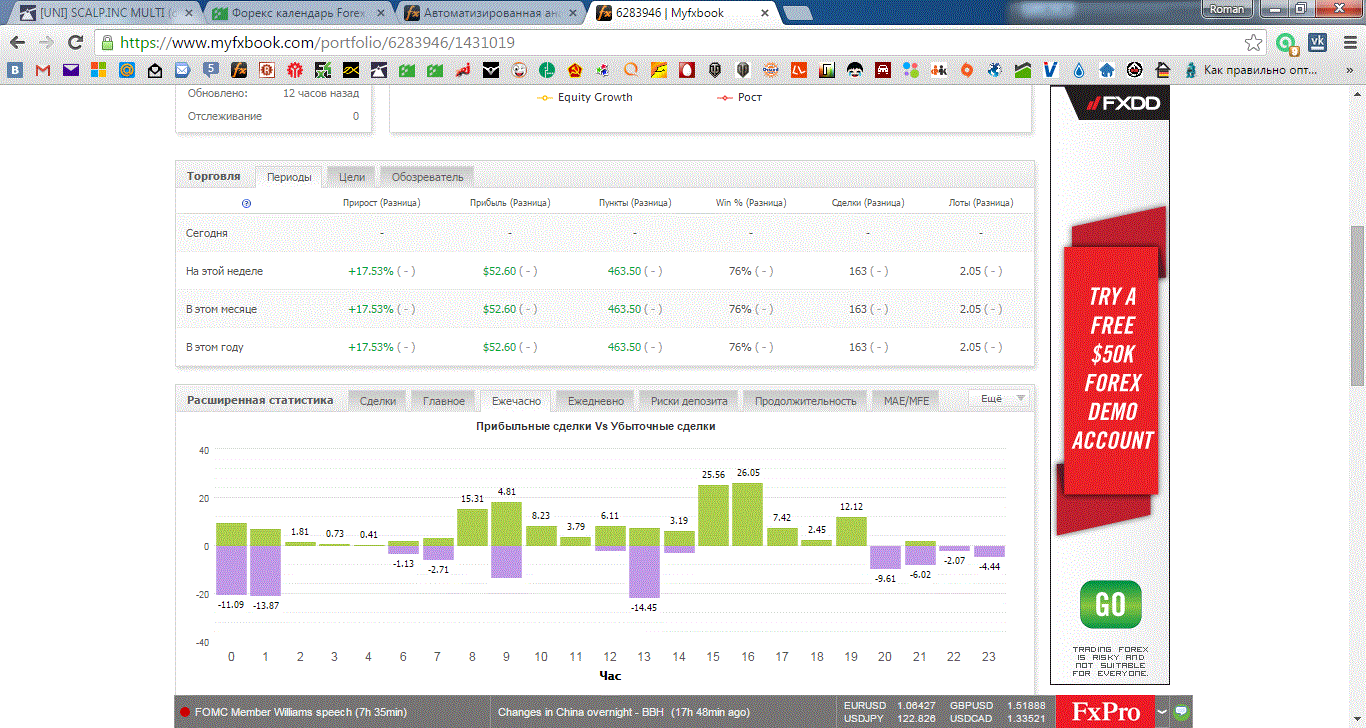Open a new browser tab
The image size is (1366, 728).
(x=798, y=14)
